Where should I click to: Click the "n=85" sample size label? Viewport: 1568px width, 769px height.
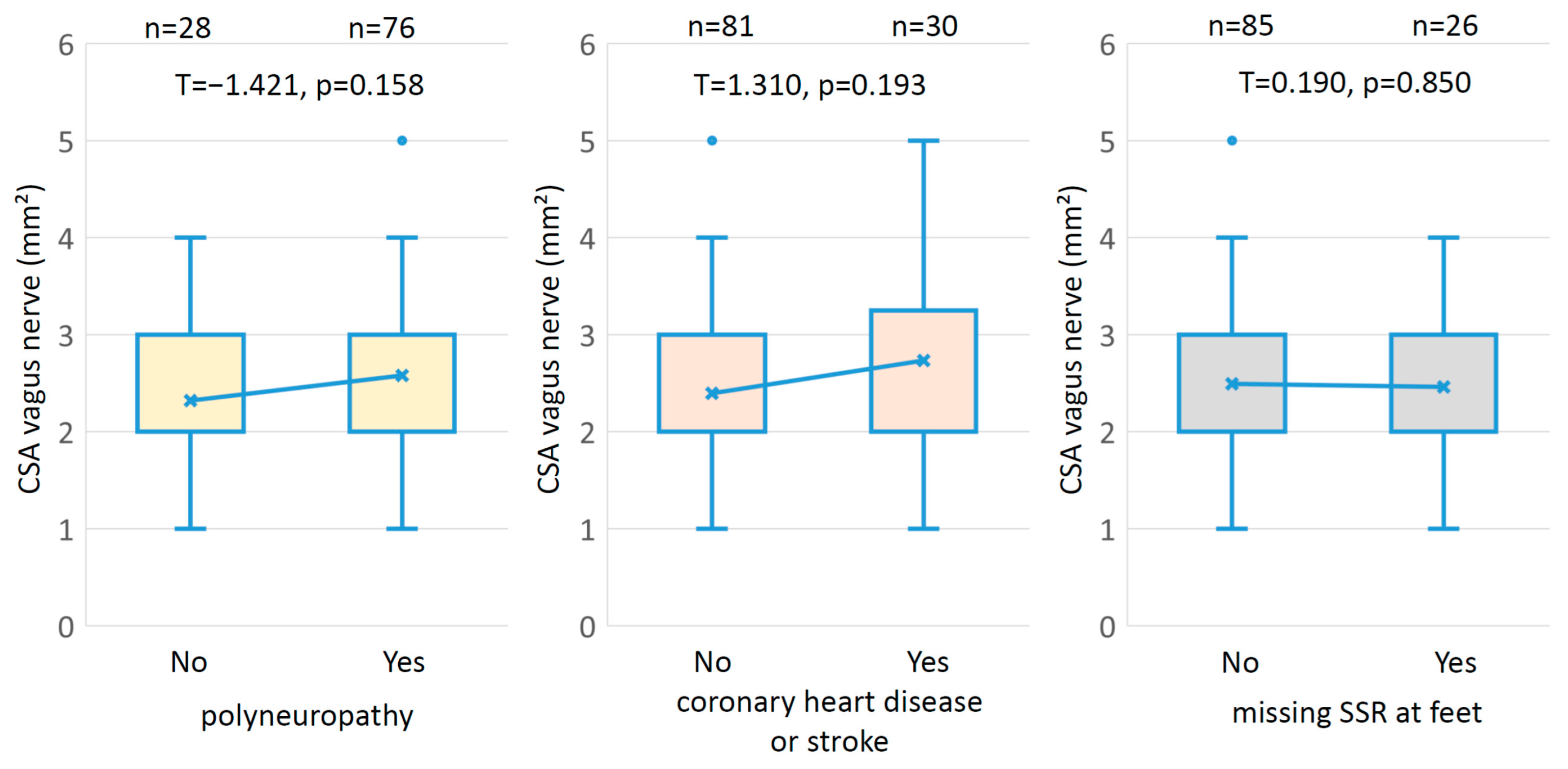1241,27
